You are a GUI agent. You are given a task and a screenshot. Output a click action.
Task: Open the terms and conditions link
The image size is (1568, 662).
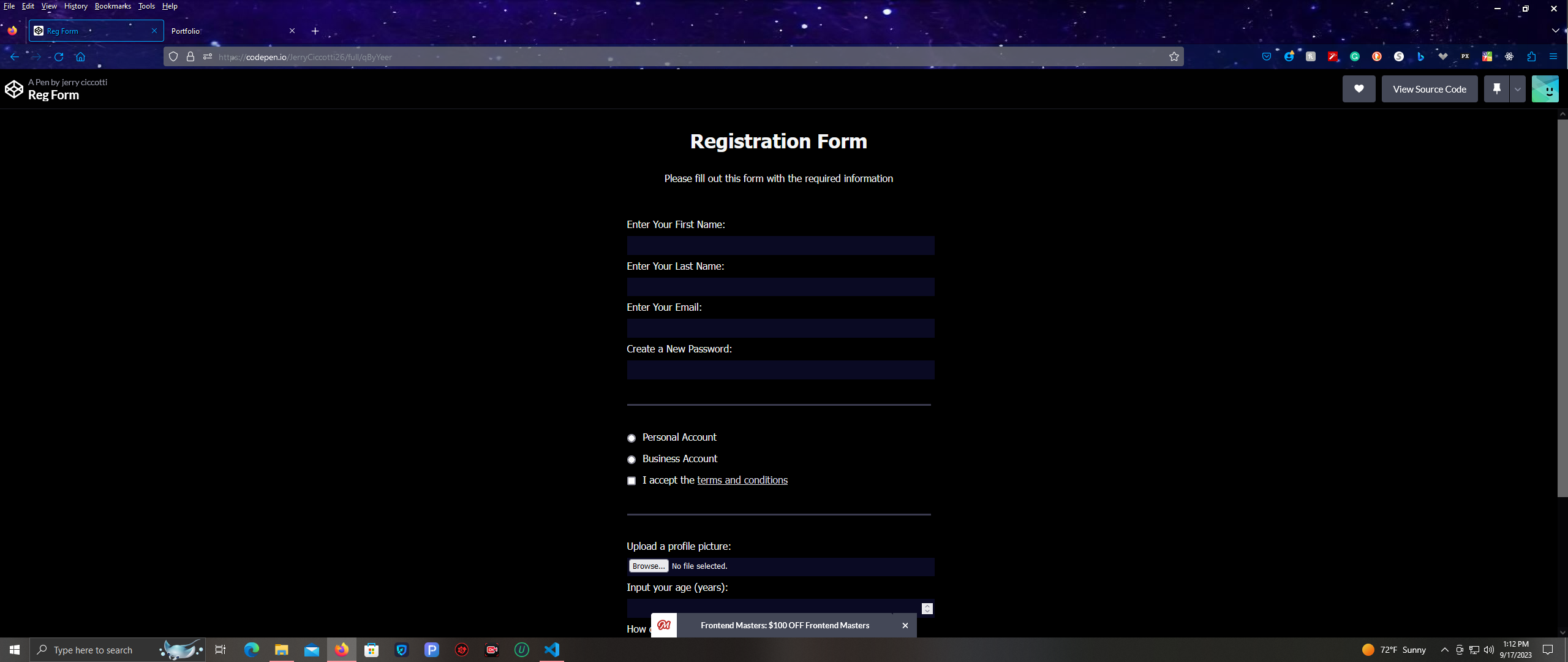point(742,481)
